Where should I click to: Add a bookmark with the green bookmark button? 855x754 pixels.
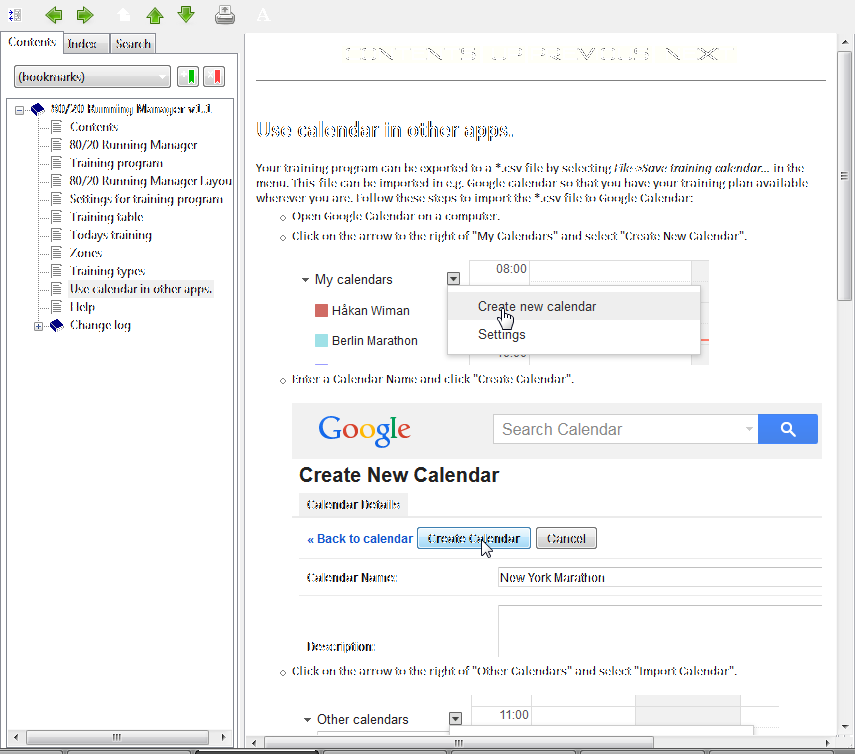187,77
